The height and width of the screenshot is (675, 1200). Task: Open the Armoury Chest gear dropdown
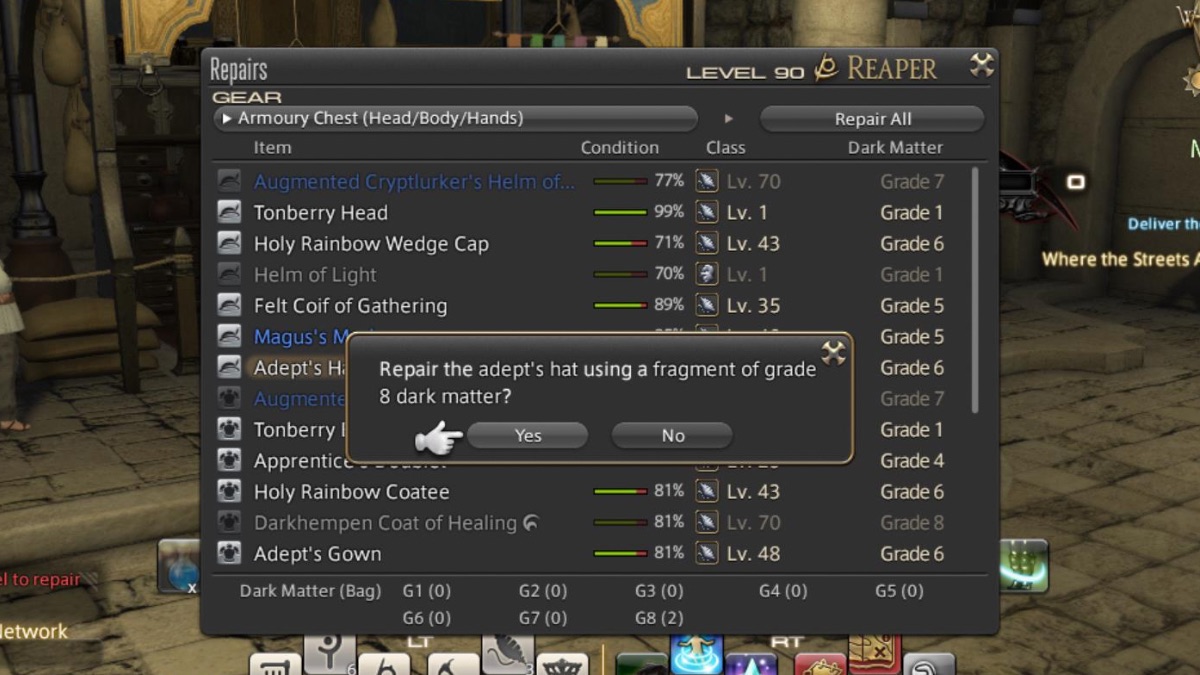(x=456, y=119)
